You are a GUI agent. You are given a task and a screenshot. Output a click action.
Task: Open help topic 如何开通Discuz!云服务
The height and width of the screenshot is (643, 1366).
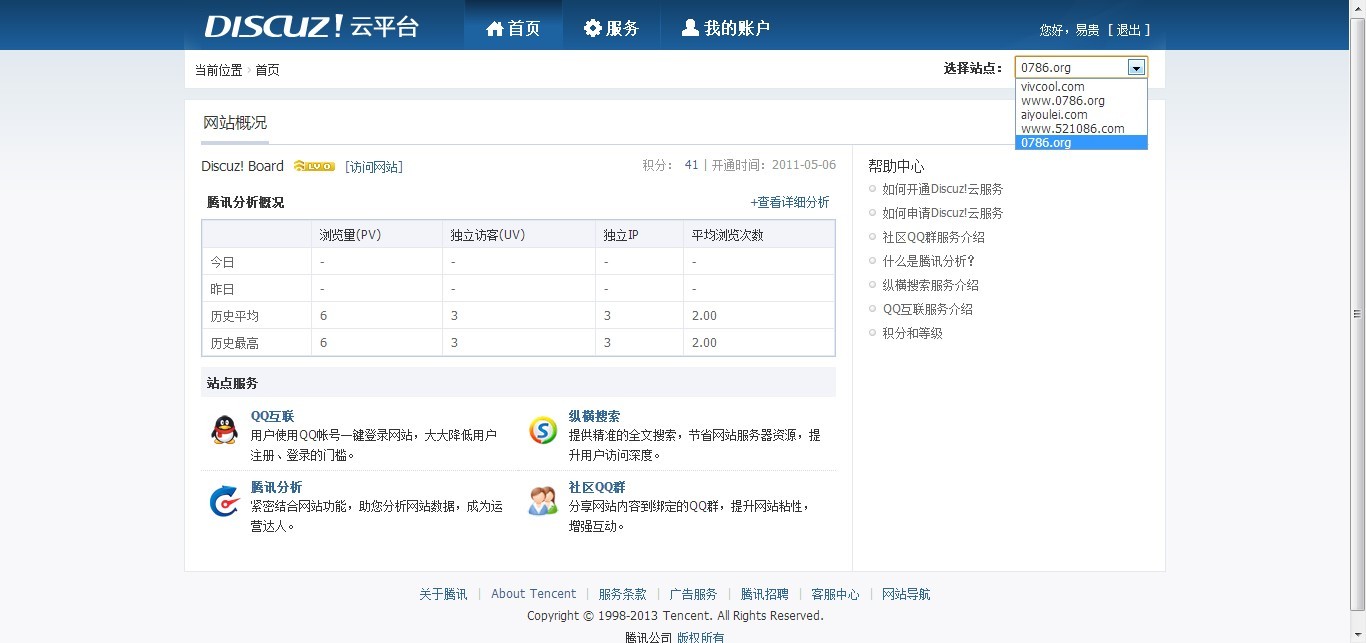pyautogui.click(x=942, y=189)
